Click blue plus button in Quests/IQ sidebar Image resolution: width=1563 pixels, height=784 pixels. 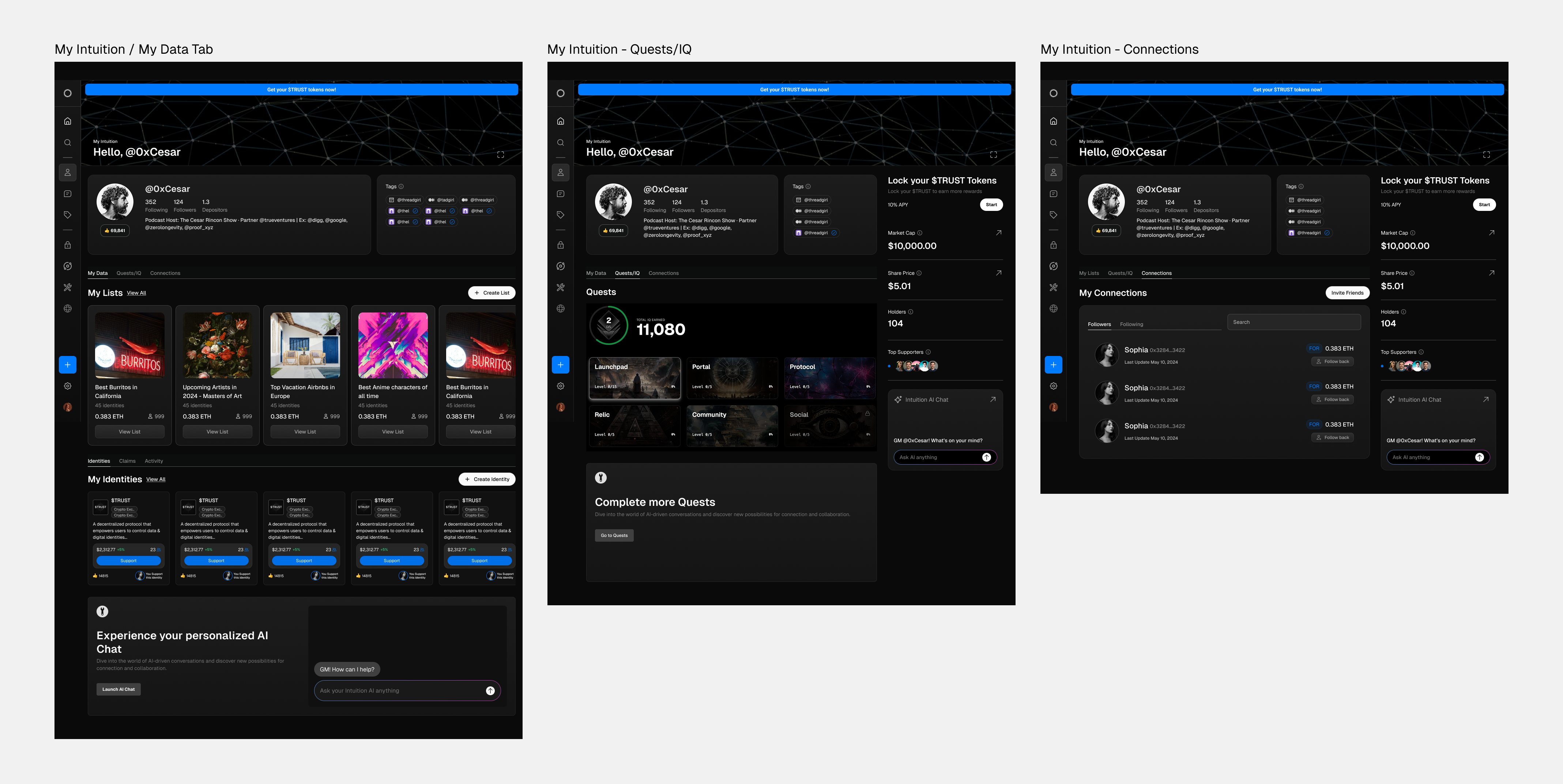560,364
